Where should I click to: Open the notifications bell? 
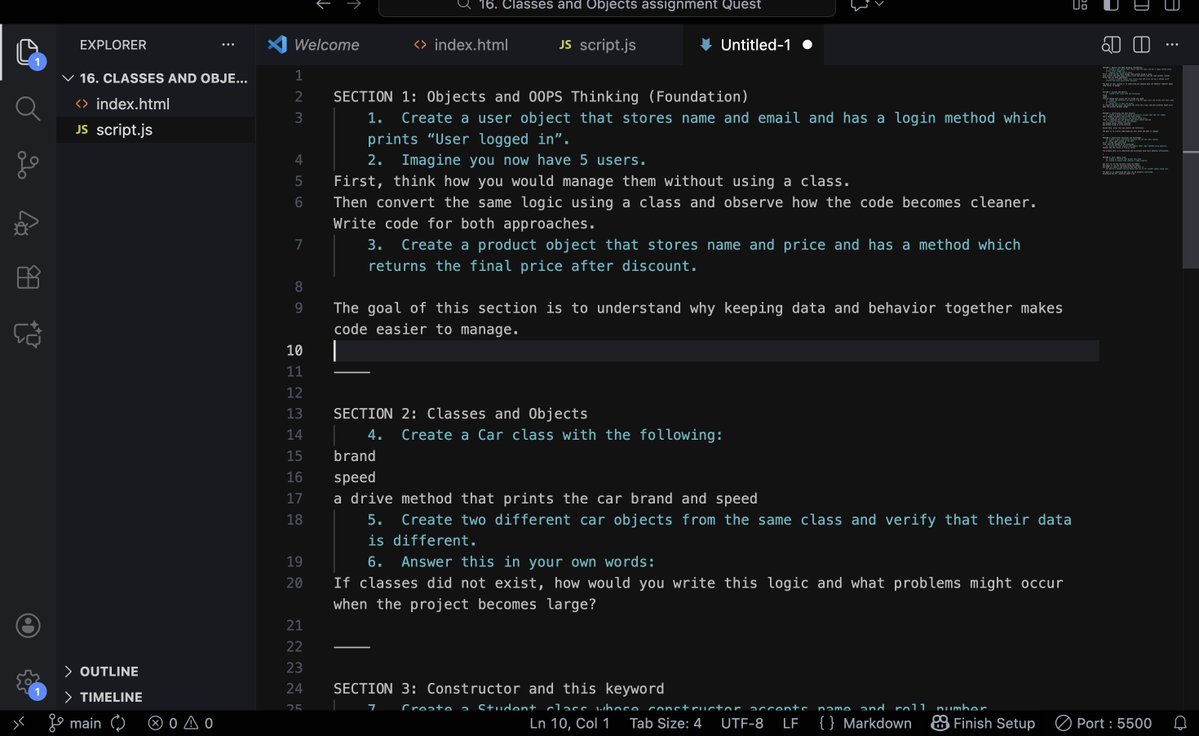pos(1180,723)
